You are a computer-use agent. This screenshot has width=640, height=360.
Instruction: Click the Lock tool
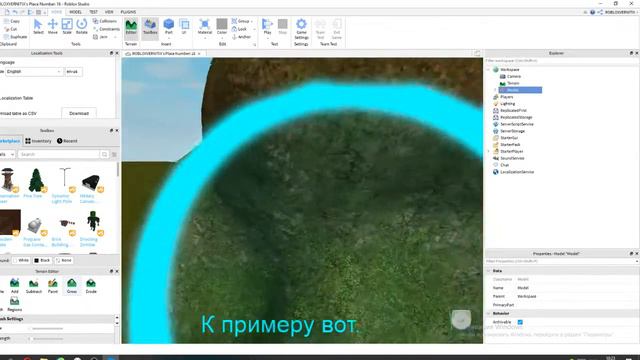[x=239, y=29]
